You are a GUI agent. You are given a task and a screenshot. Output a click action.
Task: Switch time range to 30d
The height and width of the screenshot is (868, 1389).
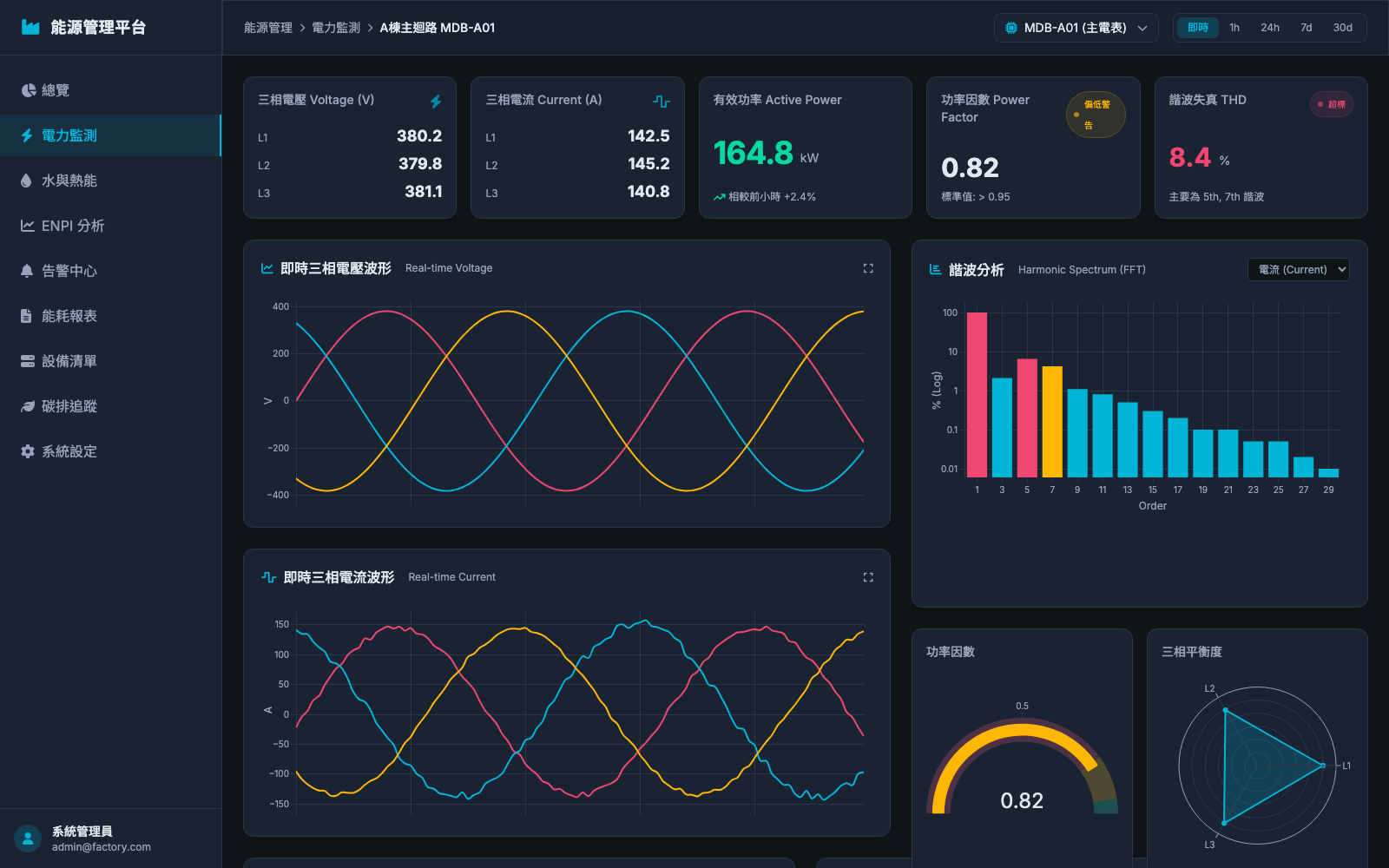(1343, 28)
